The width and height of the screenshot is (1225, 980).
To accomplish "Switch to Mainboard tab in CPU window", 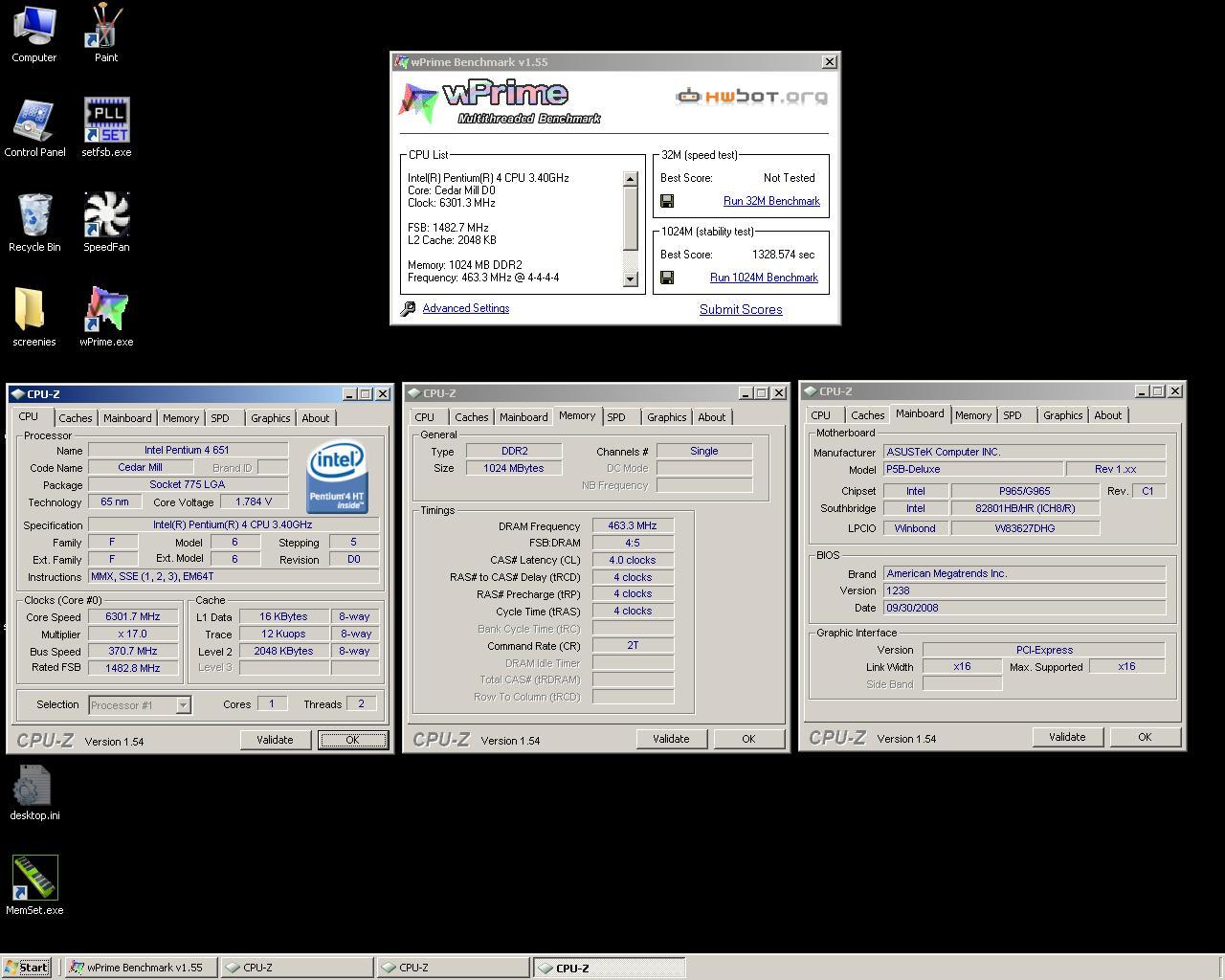I will 127,418.
